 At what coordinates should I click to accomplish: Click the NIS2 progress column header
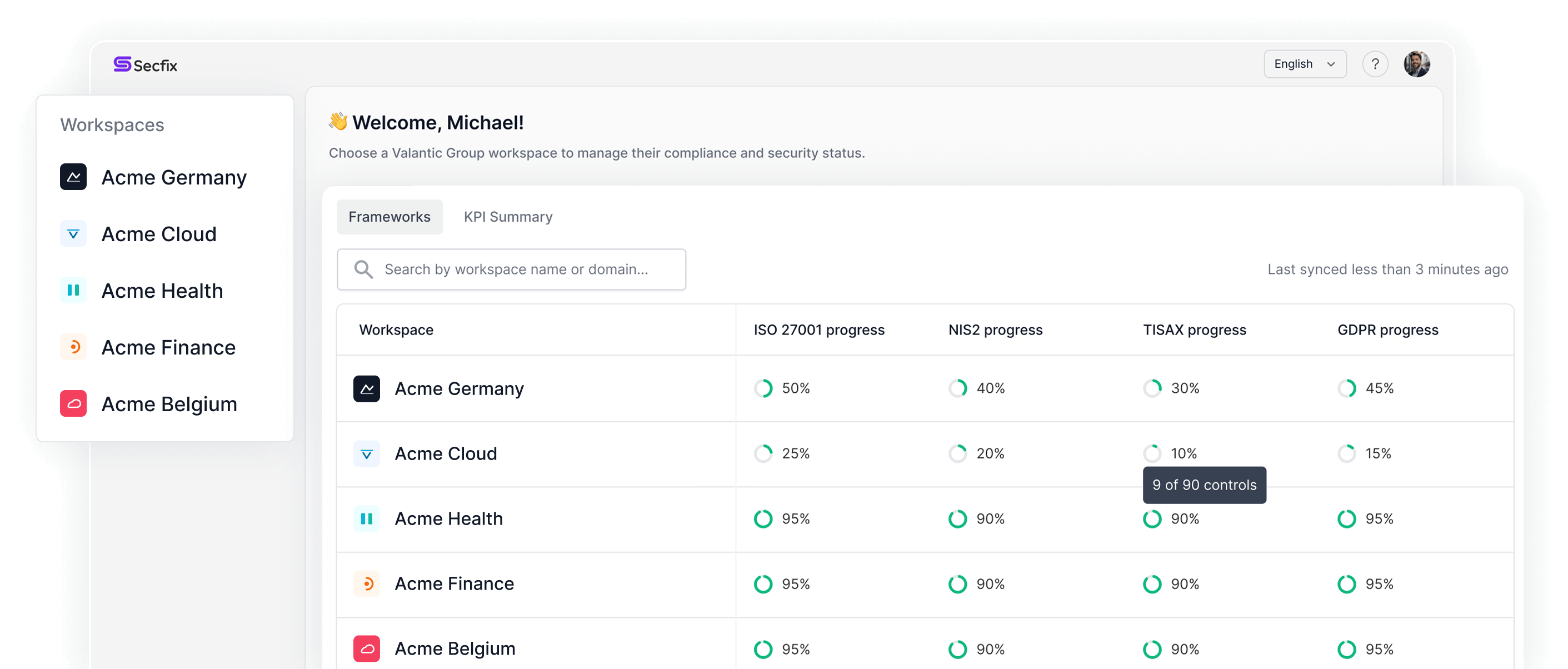point(995,329)
